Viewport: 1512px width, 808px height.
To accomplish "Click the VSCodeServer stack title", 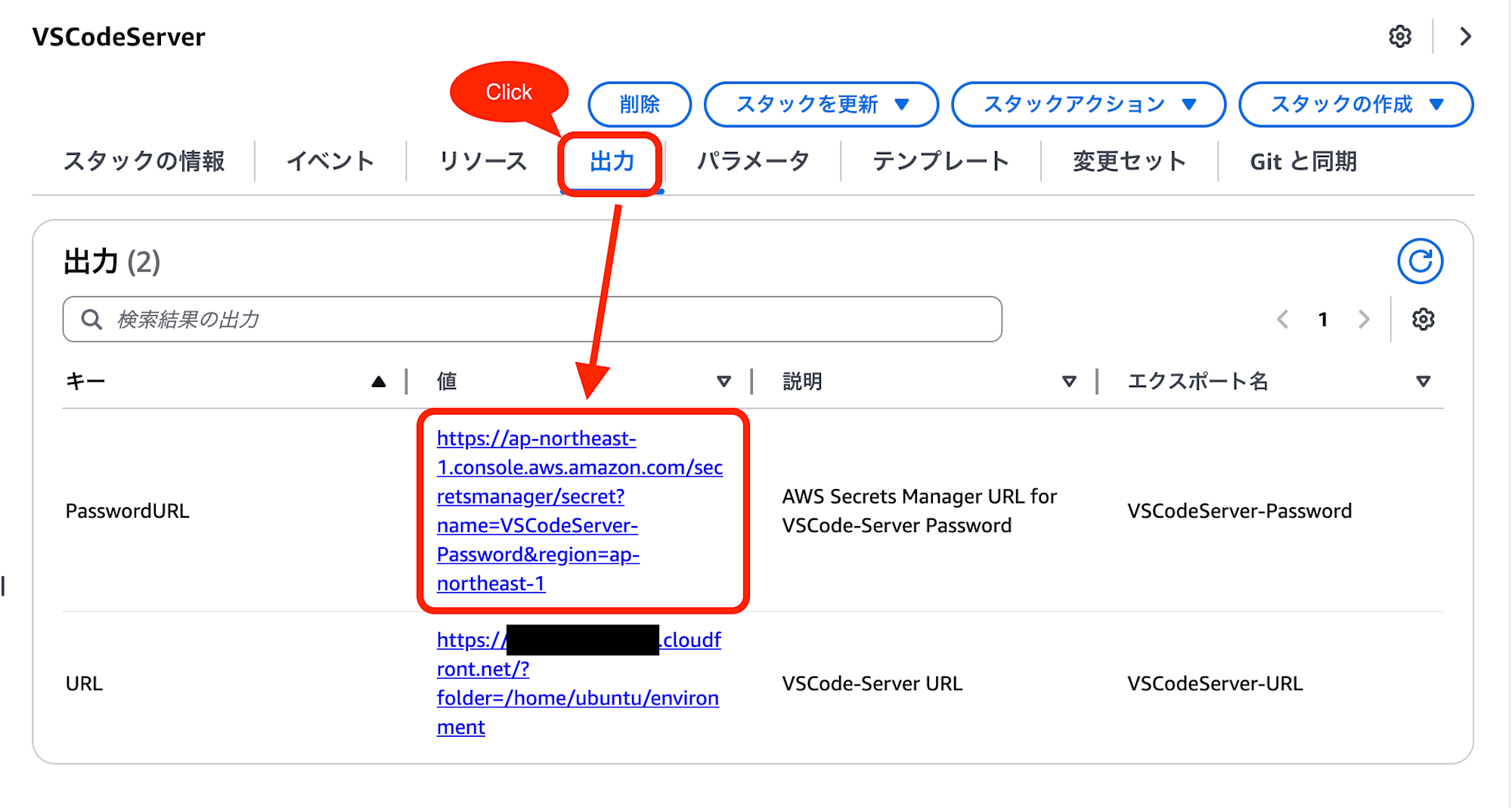I will (119, 36).
